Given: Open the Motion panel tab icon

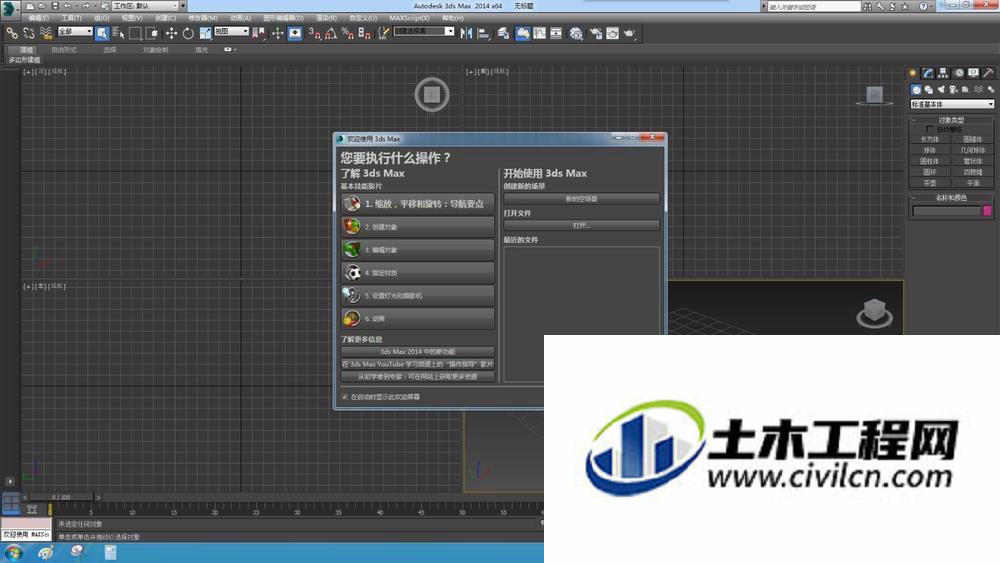Looking at the screenshot, I should coord(959,73).
